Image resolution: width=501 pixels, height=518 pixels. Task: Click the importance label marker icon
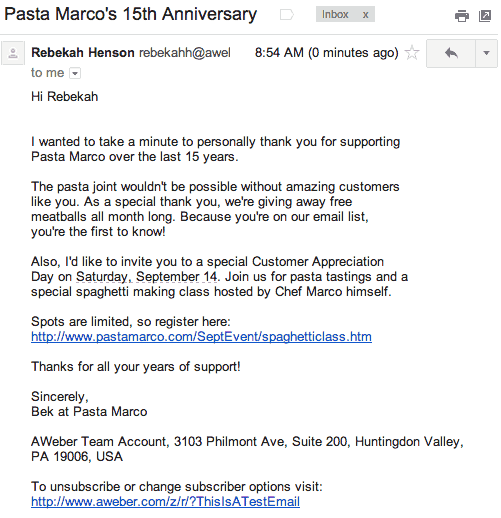point(287,15)
